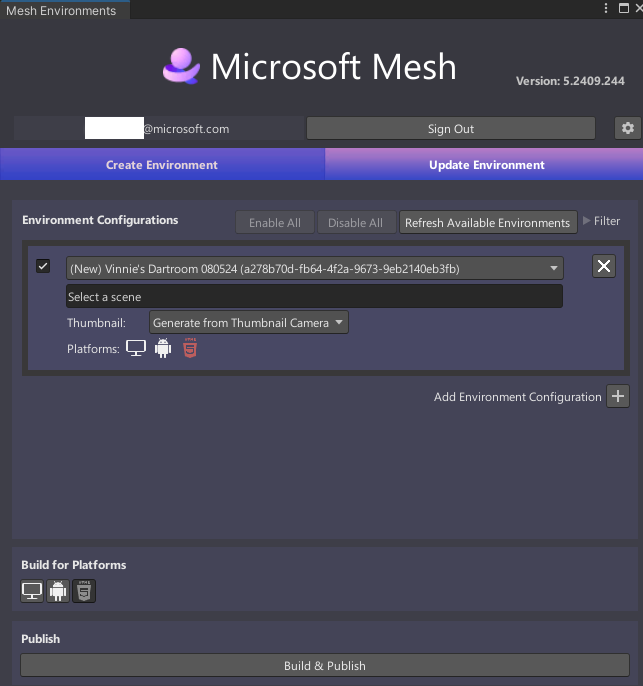The width and height of the screenshot is (643, 686).
Task: Add a new environment configuration with plus
Action: tap(618, 396)
